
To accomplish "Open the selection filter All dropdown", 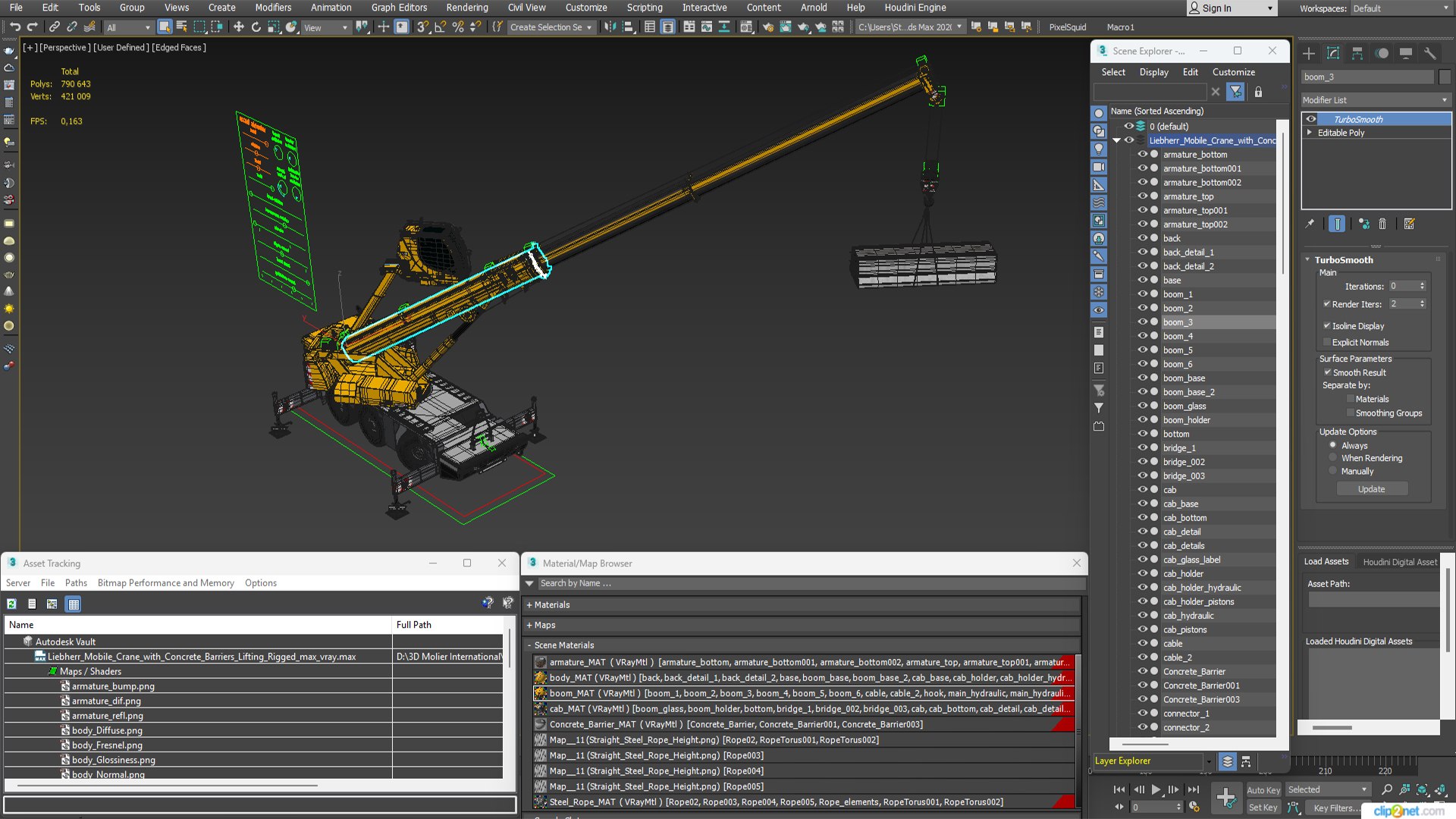I will click(128, 27).
